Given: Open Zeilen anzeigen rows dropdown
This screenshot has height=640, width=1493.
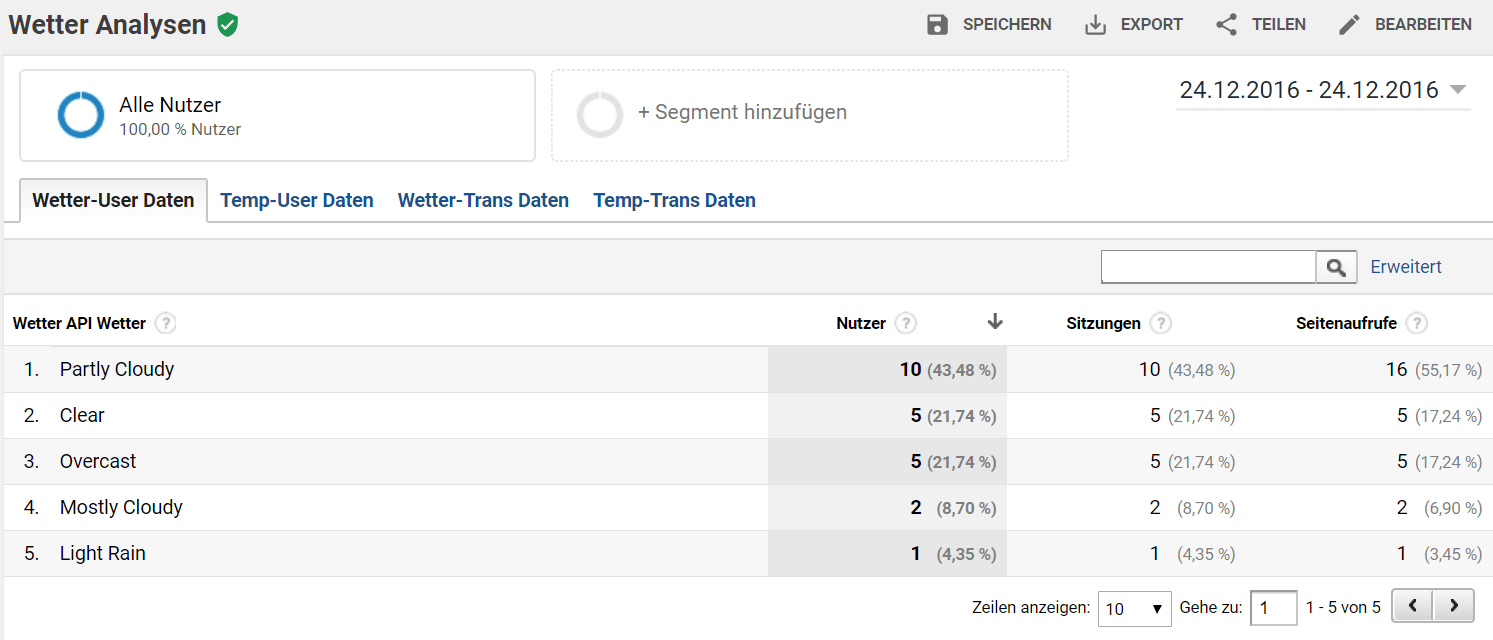Looking at the screenshot, I should [1134, 608].
